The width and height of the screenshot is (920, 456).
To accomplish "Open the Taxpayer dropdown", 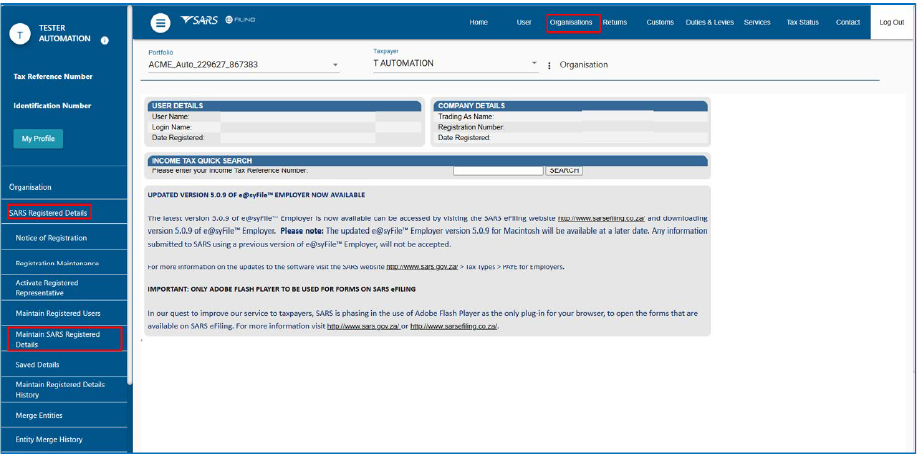I will pyautogui.click(x=535, y=64).
